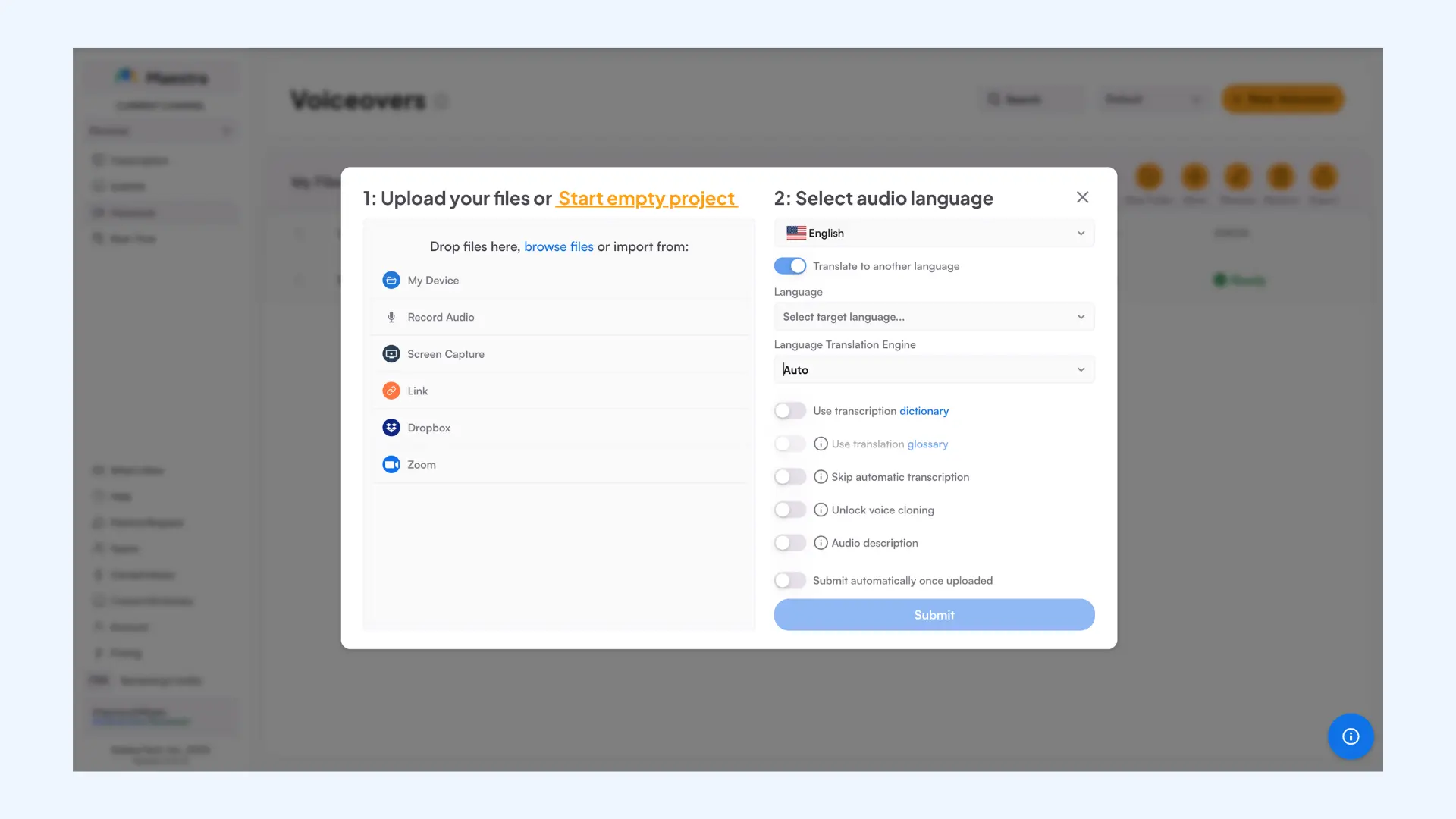1456x819 pixels.
Task: Expand the Select target language dropdown
Action: pyautogui.click(x=934, y=316)
